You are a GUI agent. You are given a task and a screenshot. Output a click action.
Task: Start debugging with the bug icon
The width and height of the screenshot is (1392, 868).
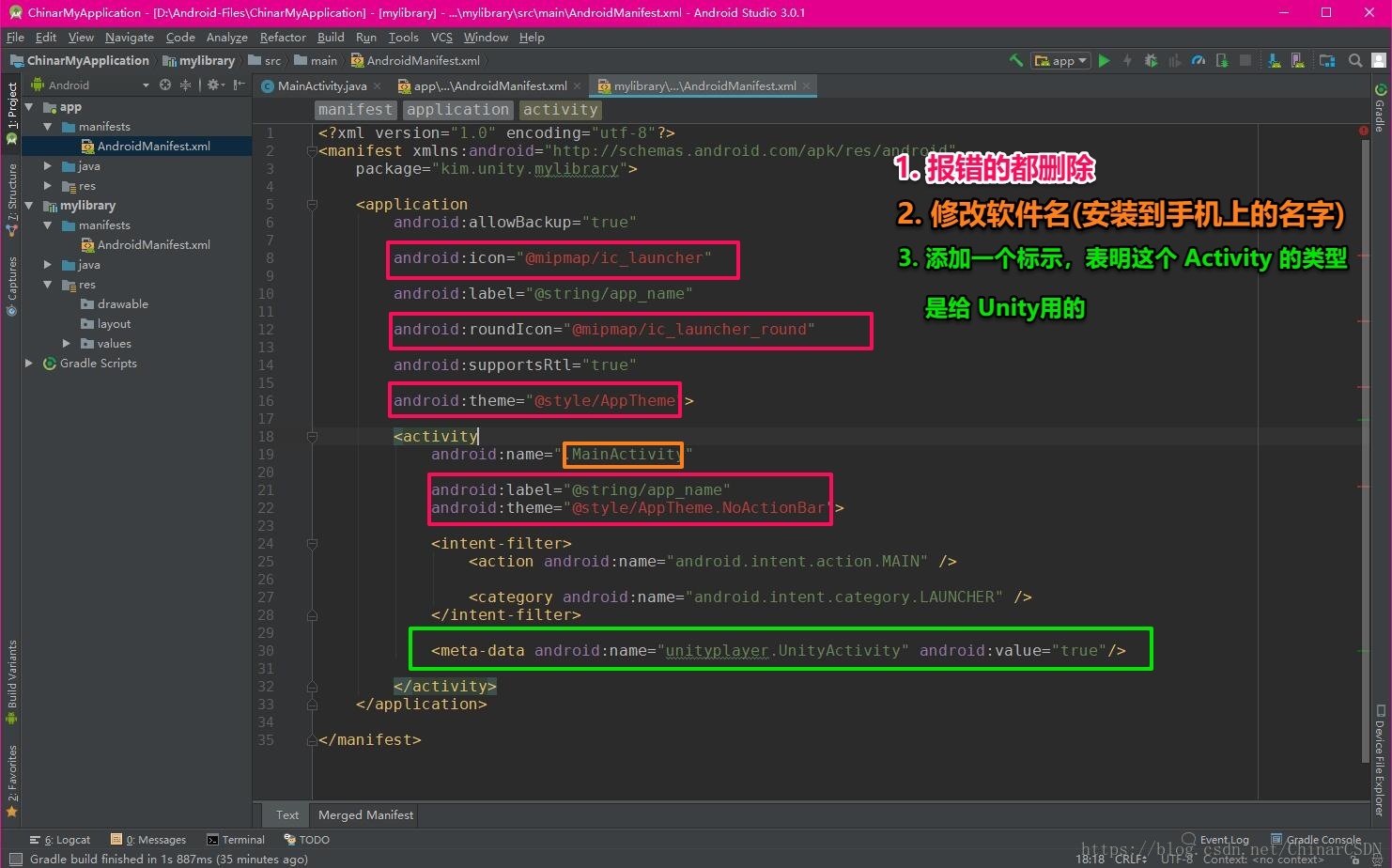[x=1151, y=60]
